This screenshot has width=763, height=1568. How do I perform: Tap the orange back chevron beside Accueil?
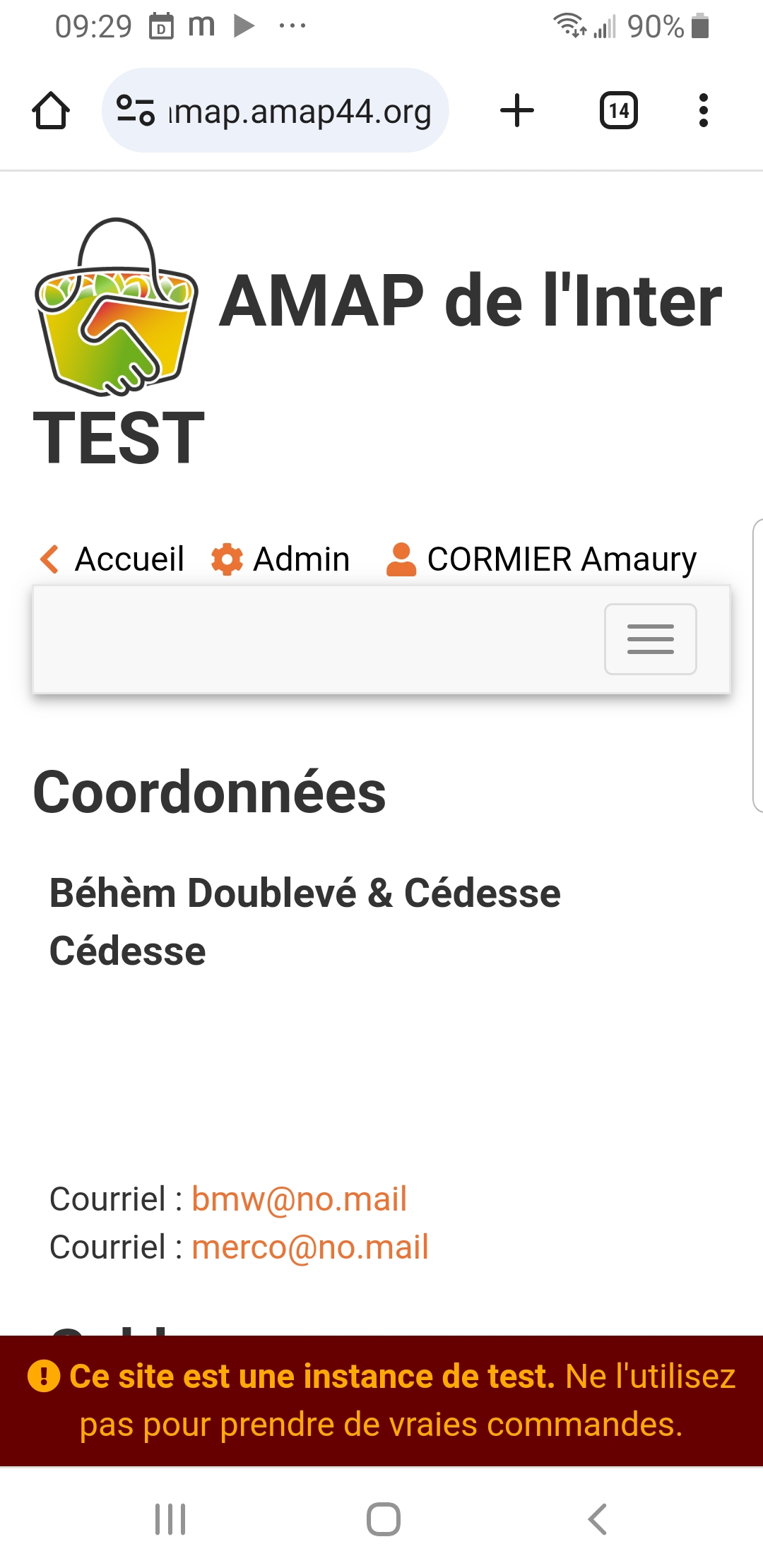point(49,559)
